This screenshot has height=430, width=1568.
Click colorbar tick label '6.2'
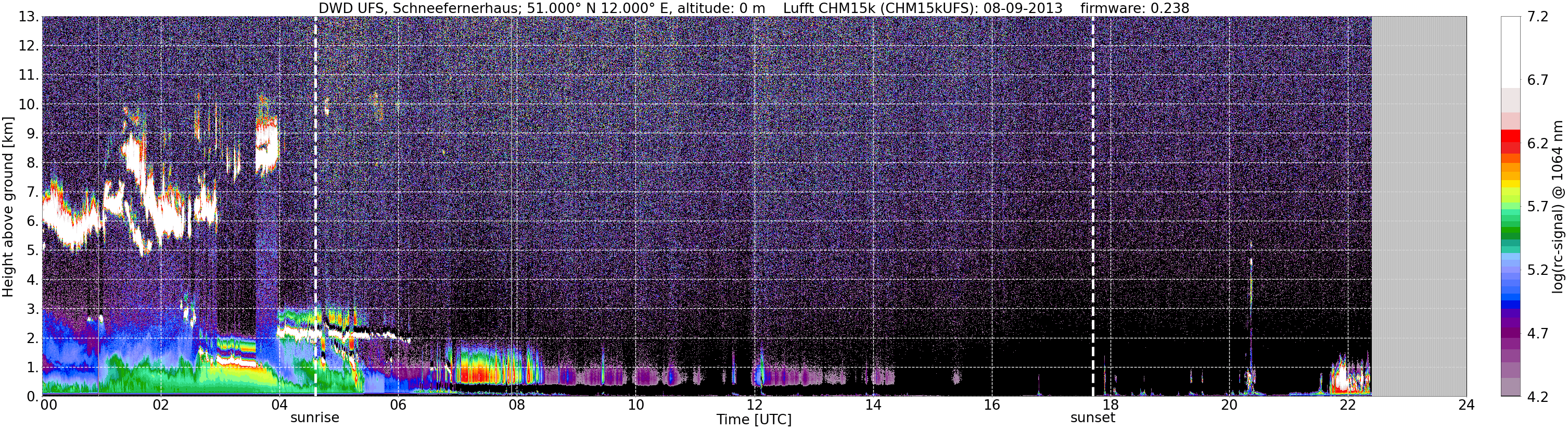click(1538, 143)
